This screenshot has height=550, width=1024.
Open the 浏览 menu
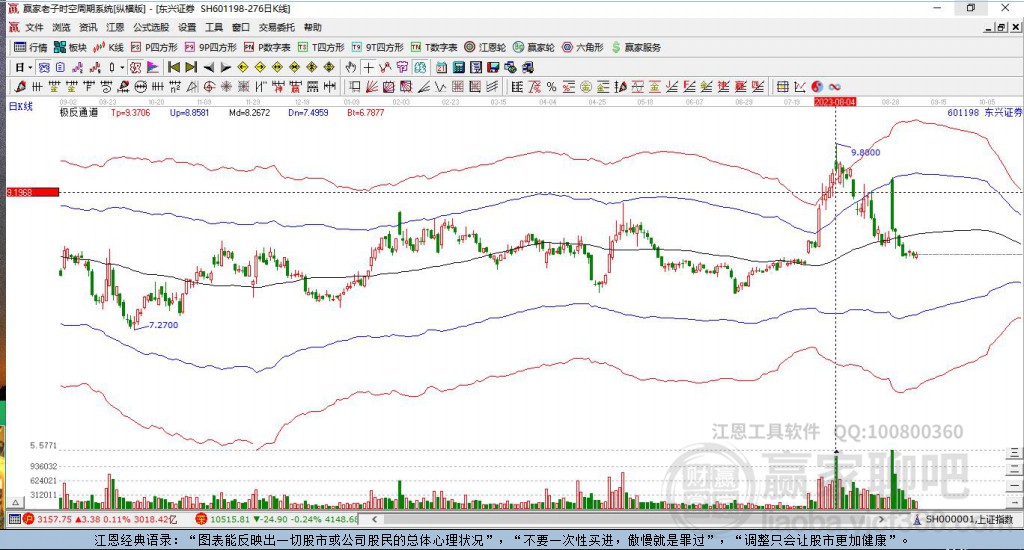pos(61,27)
